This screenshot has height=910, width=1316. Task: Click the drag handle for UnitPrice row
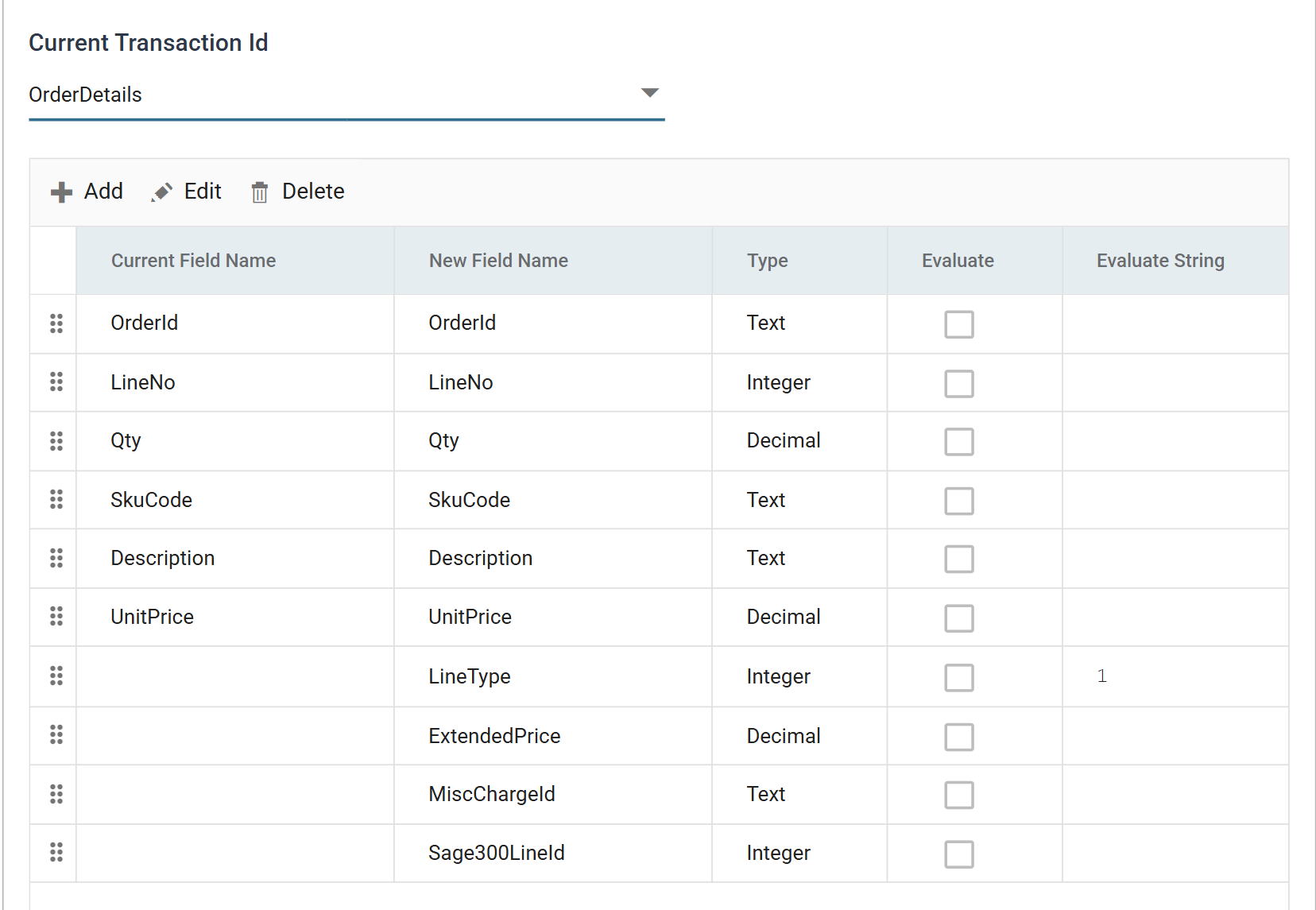click(x=56, y=616)
